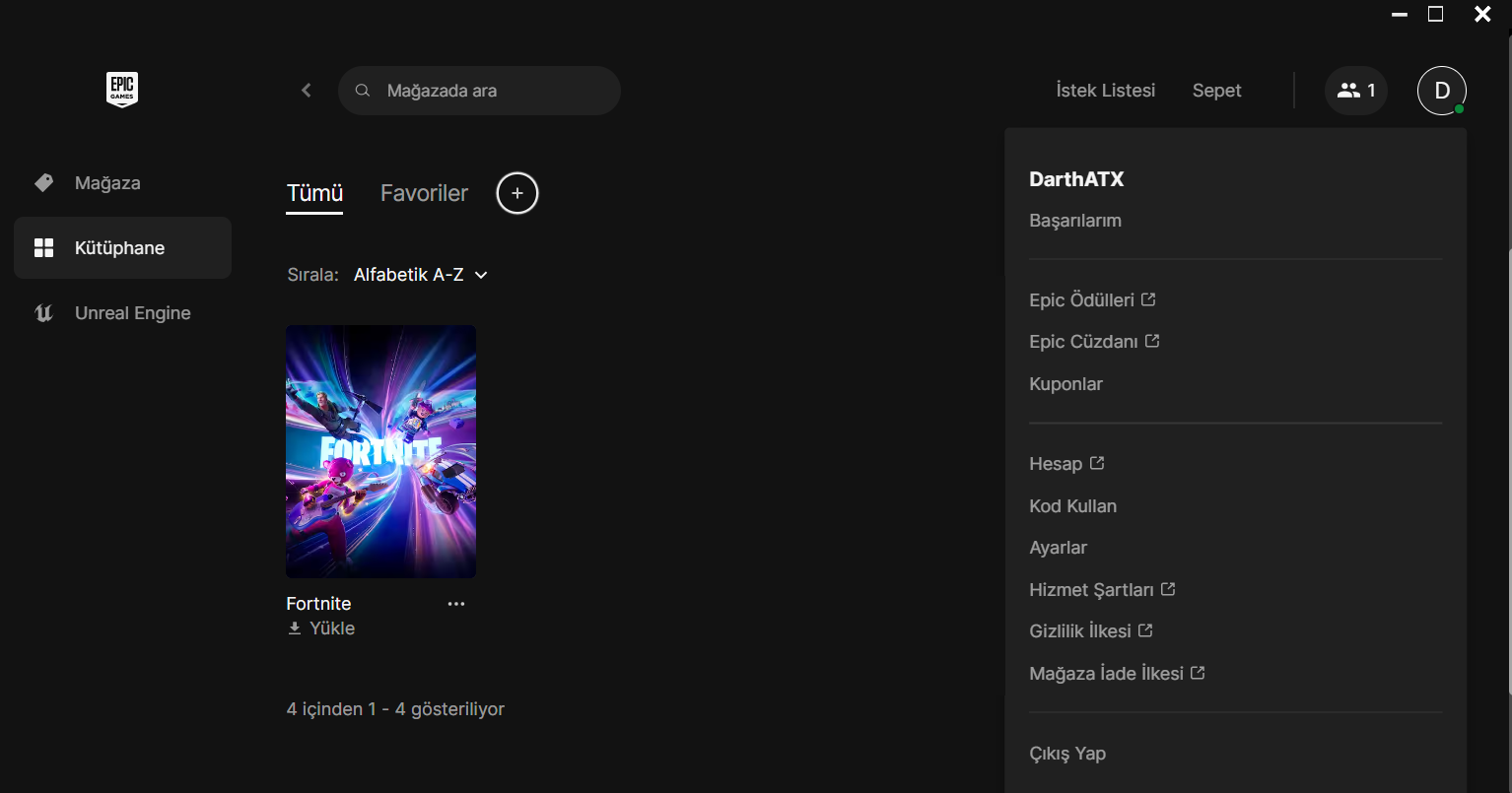
Task: Open Ayarlar from the profile menu
Action: click(x=1058, y=548)
